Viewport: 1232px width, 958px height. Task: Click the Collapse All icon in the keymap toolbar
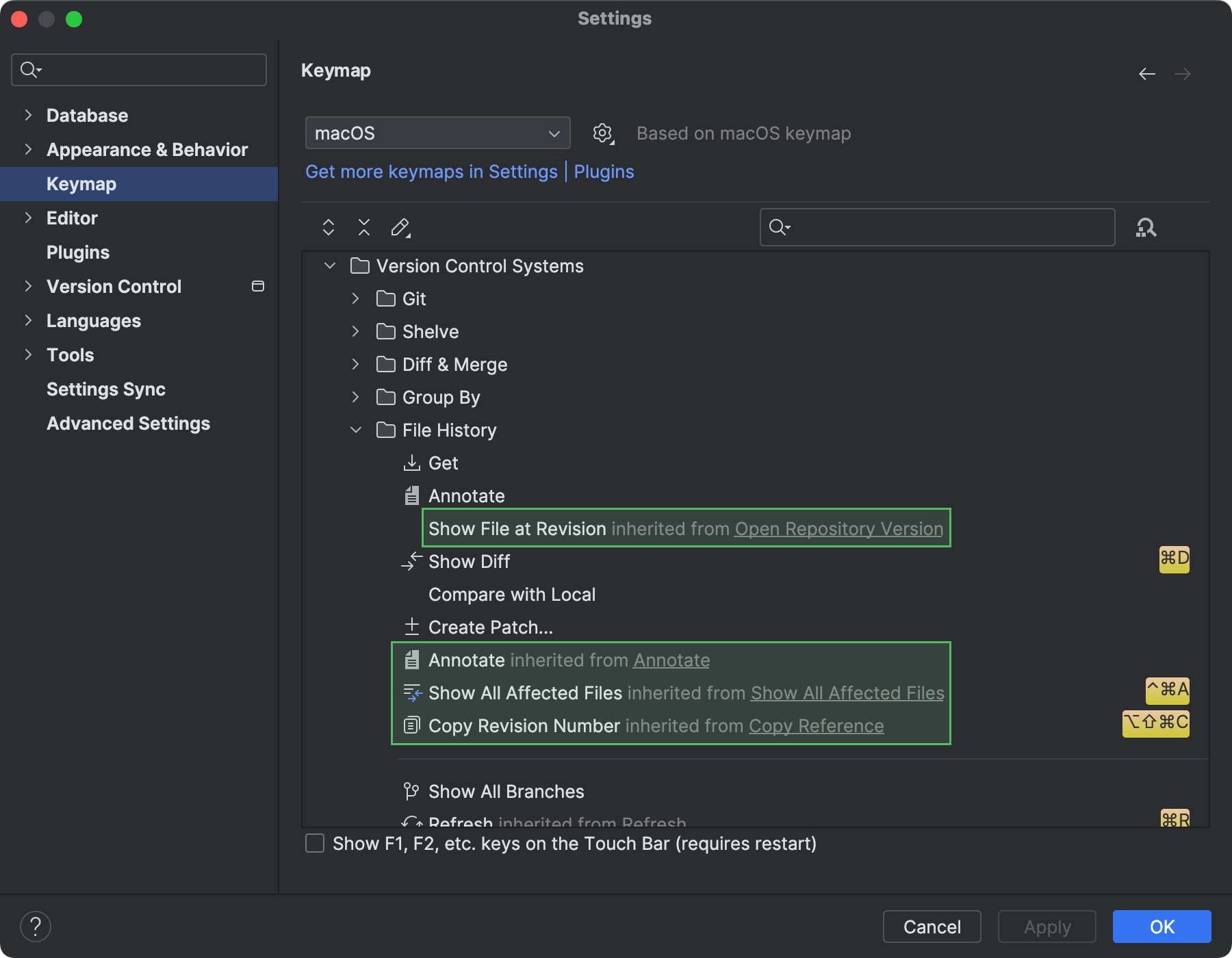pyautogui.click(x=363, y=226)
